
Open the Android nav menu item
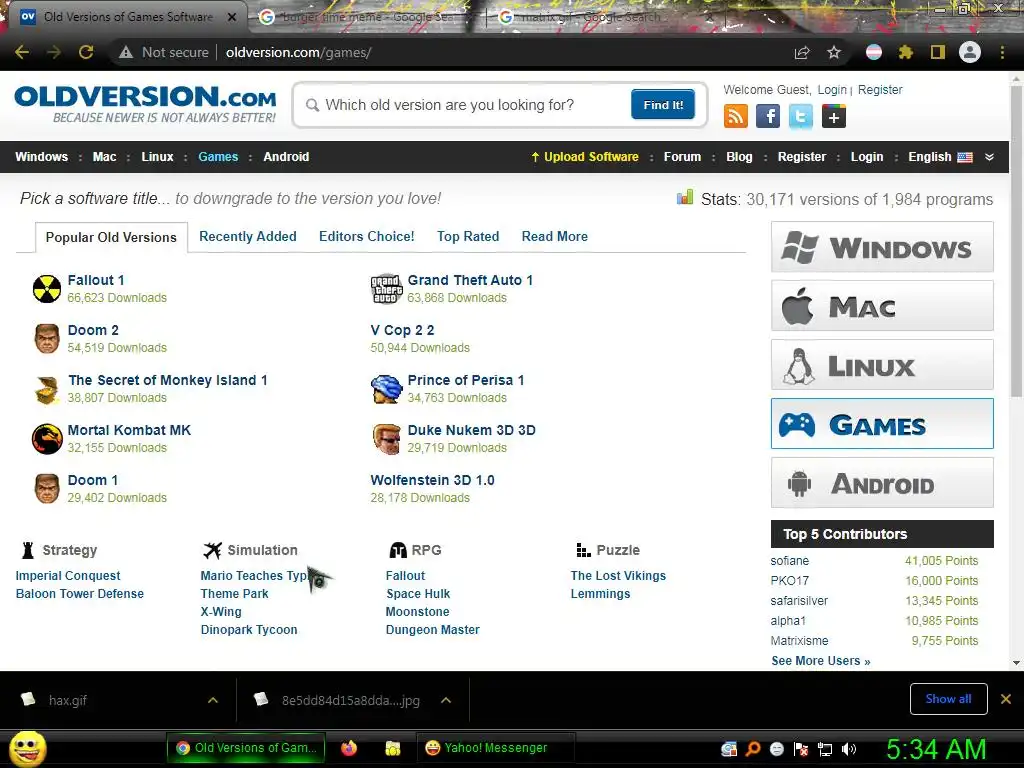pyautogui.click(x=286, y=157)
